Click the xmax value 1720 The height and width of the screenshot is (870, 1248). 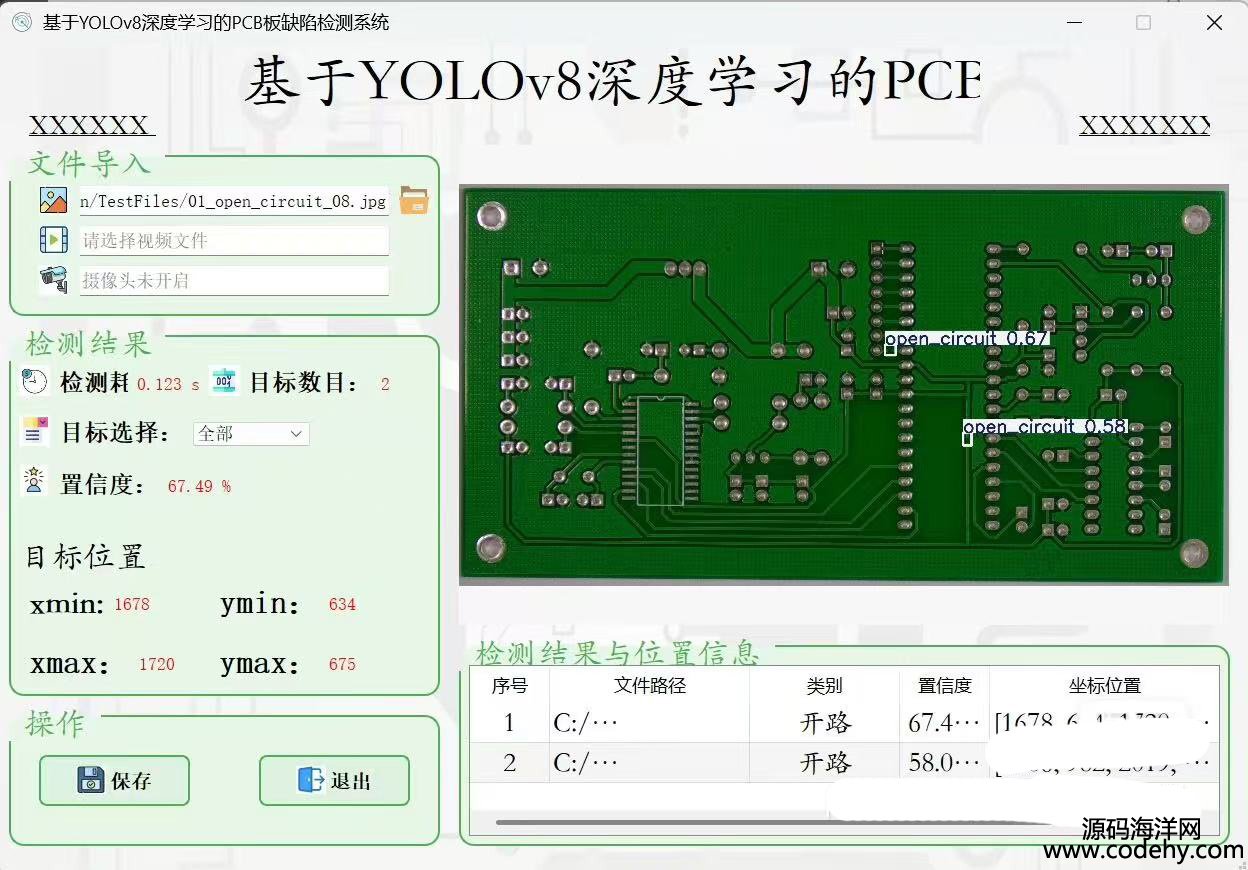tap(157, 664)
